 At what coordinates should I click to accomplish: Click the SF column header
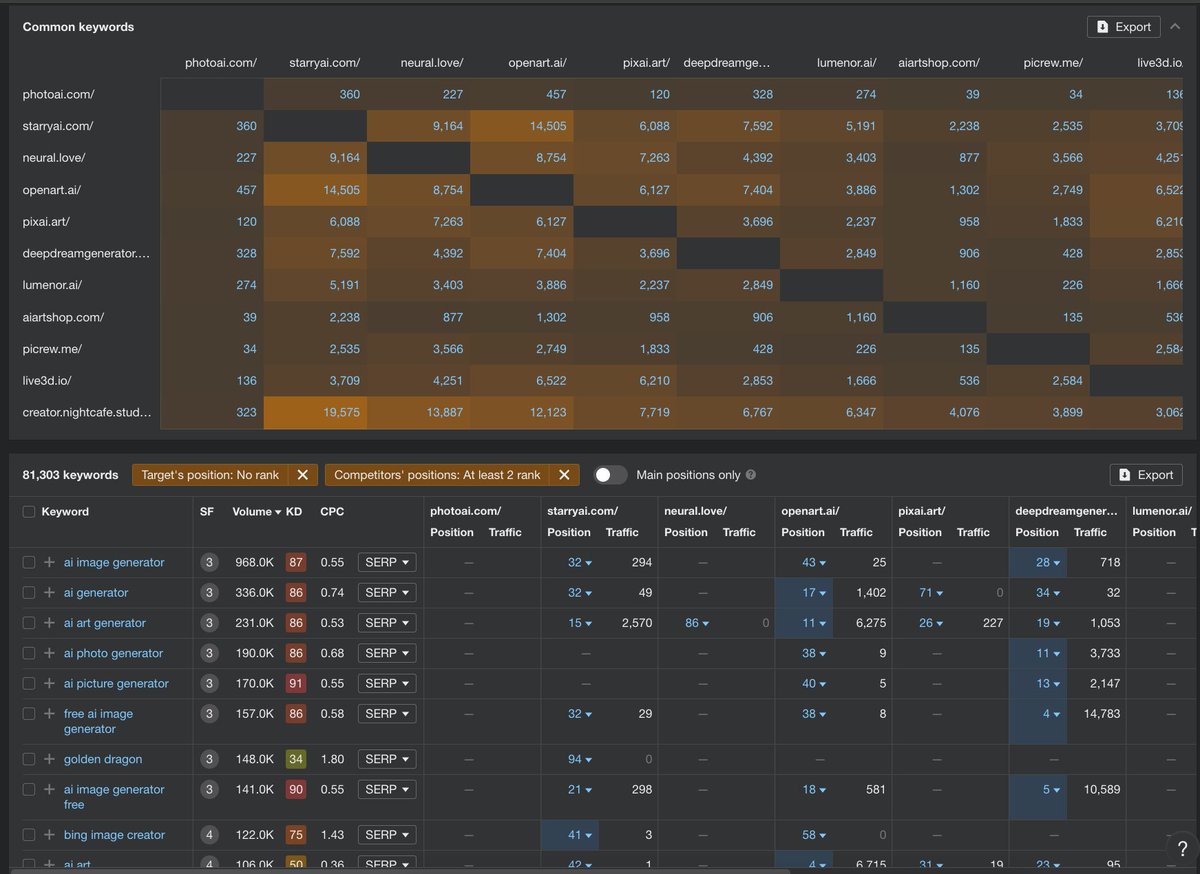coord(206,511)
